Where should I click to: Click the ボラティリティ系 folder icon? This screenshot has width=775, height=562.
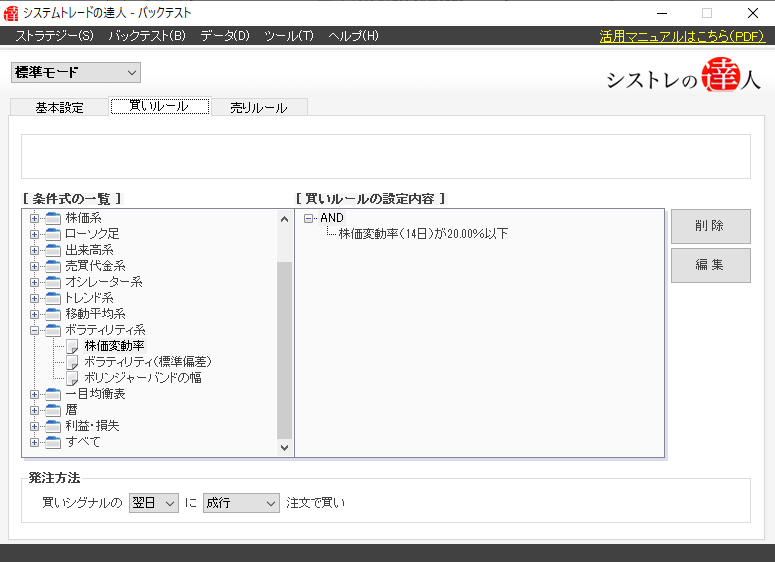[53, 330]
